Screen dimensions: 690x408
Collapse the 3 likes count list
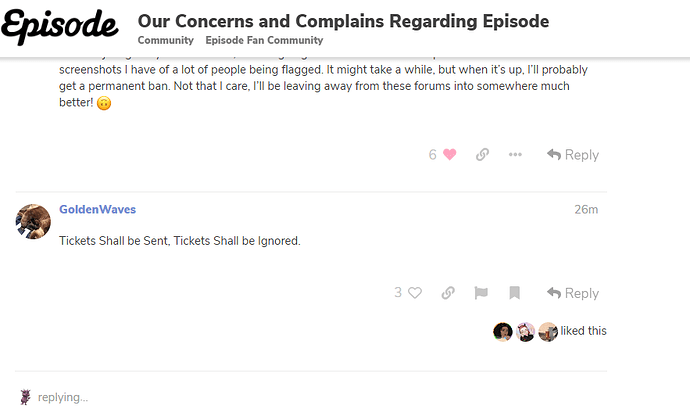pos(398,293)
